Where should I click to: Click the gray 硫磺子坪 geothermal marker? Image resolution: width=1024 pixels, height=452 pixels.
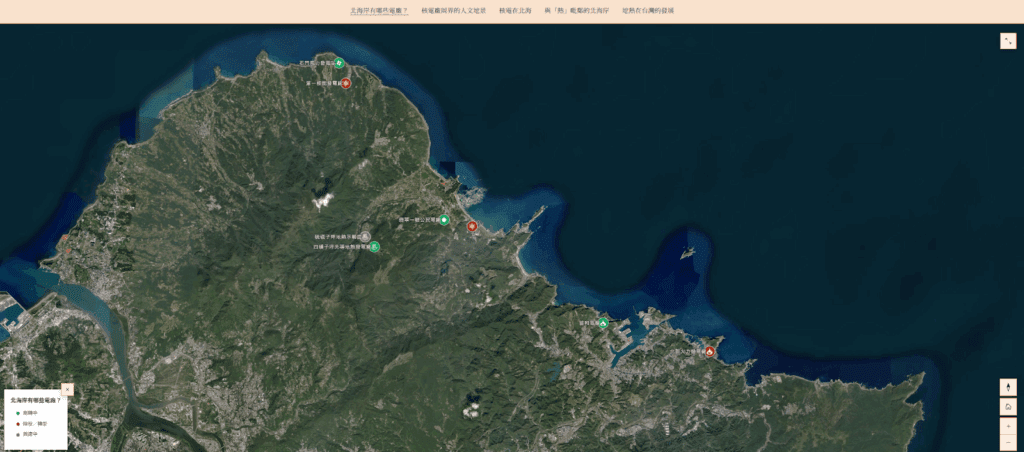pos(365,237)
